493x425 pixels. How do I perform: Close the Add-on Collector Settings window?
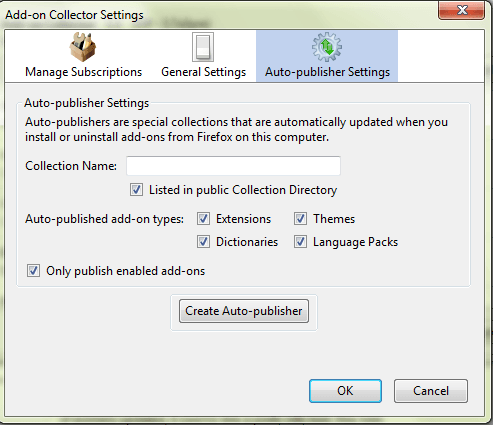[462, 10]
